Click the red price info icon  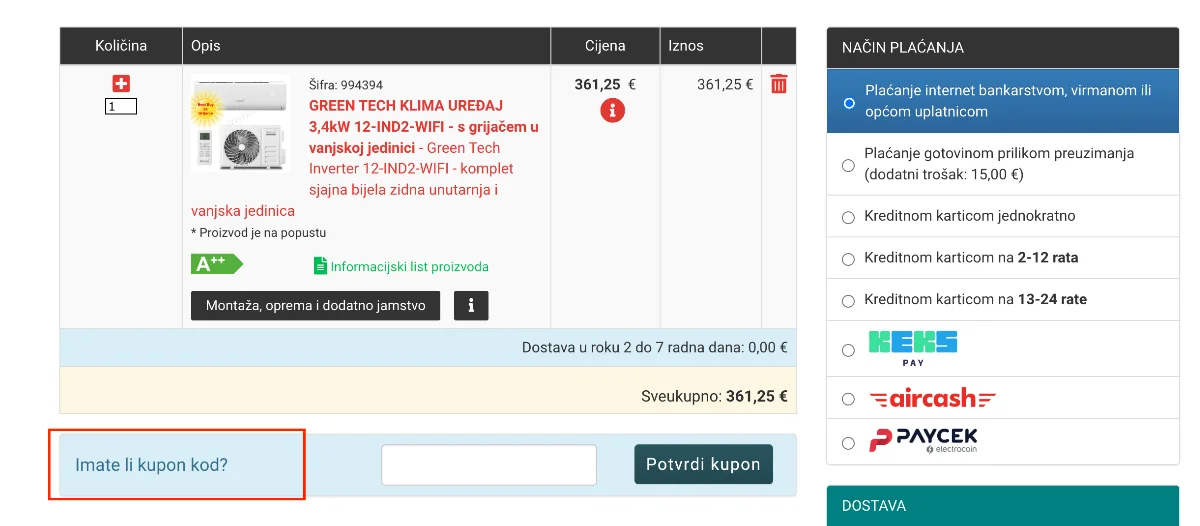point(613,111)
